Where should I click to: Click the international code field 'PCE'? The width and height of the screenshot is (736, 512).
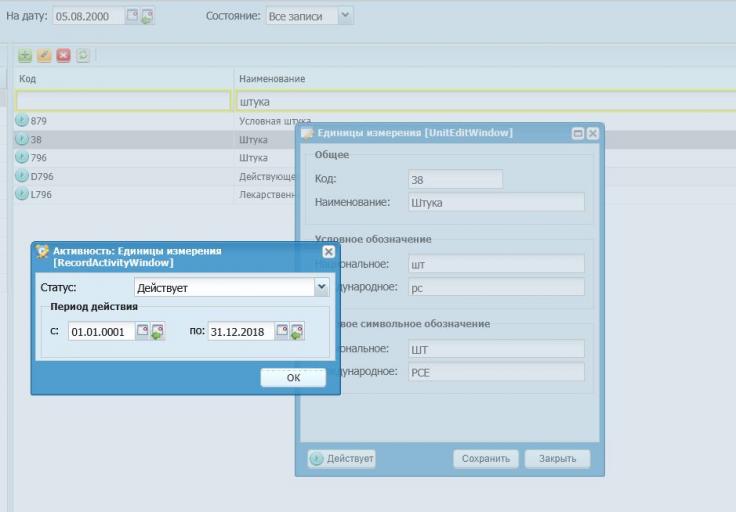tap(497, 372)
